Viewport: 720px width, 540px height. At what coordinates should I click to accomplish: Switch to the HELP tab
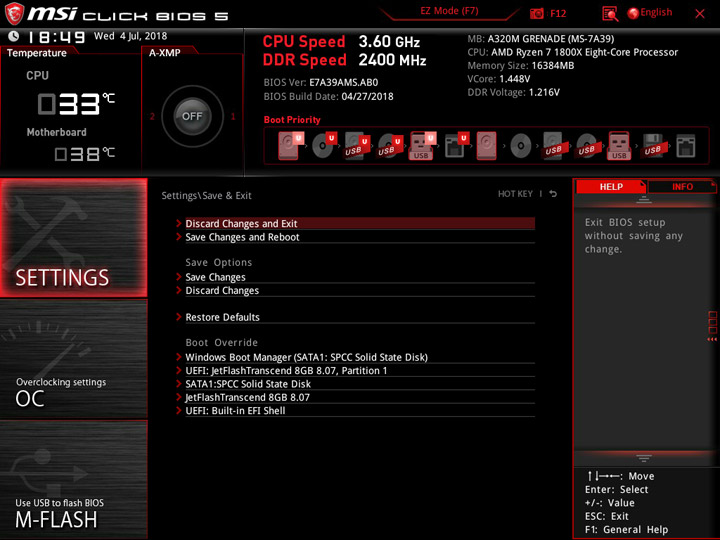[611, 186]
